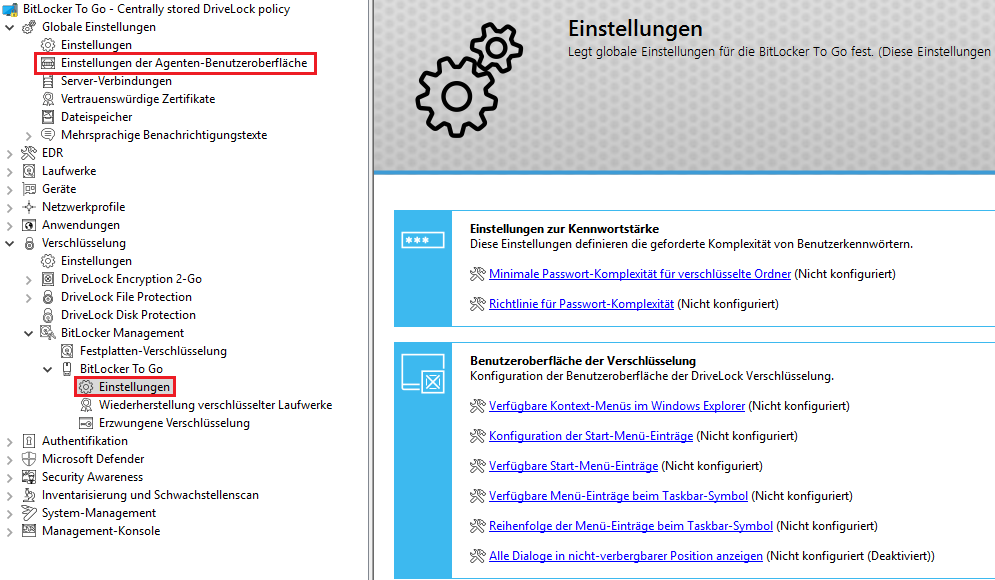Screen dimensions: 995x580
Task: Open Verfügbare Kontext-Menüs im Windows Explorer
Action: click(617, 406)
